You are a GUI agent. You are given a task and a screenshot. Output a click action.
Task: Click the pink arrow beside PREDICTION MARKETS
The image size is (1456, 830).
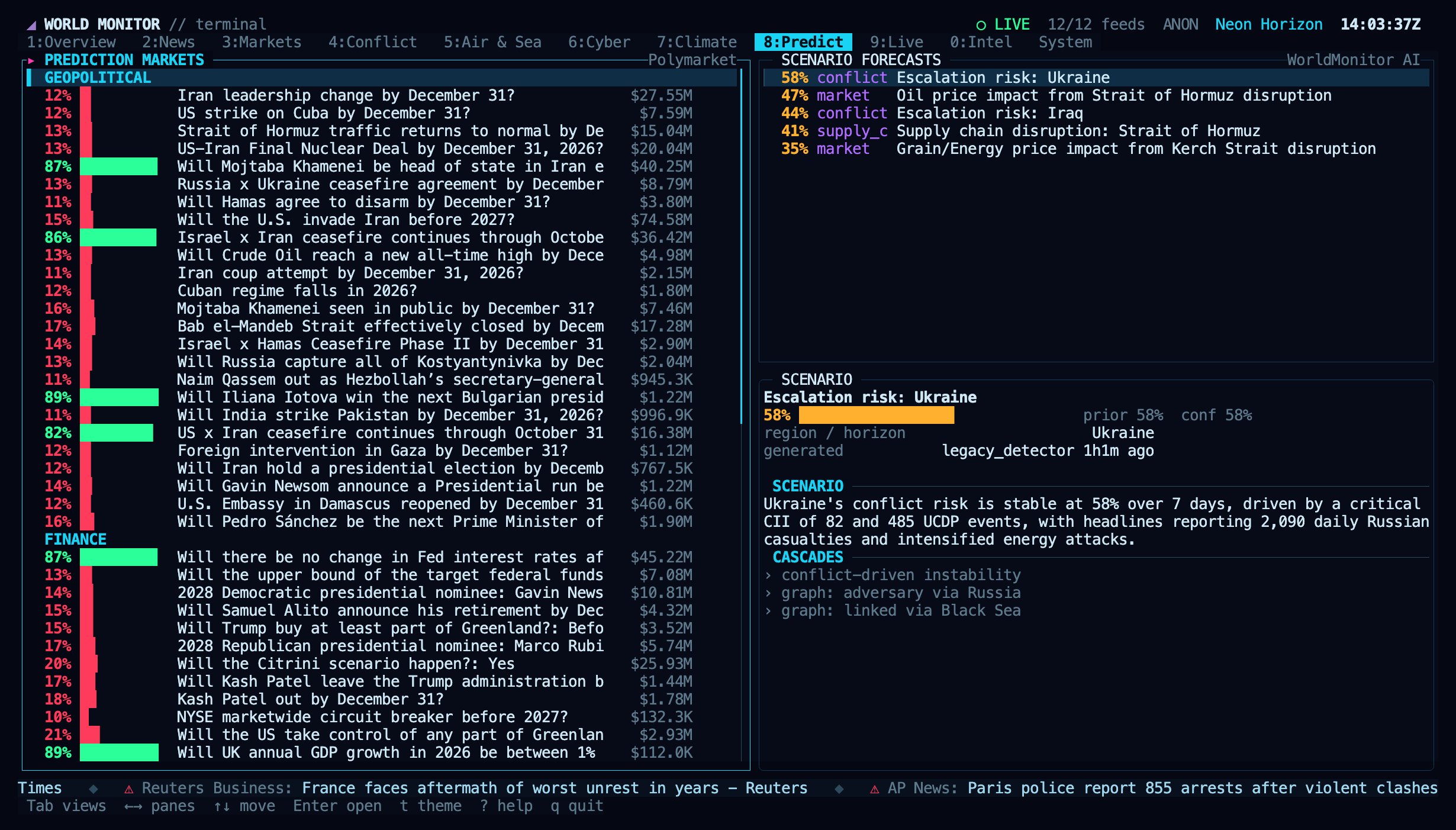click(31, 60)
